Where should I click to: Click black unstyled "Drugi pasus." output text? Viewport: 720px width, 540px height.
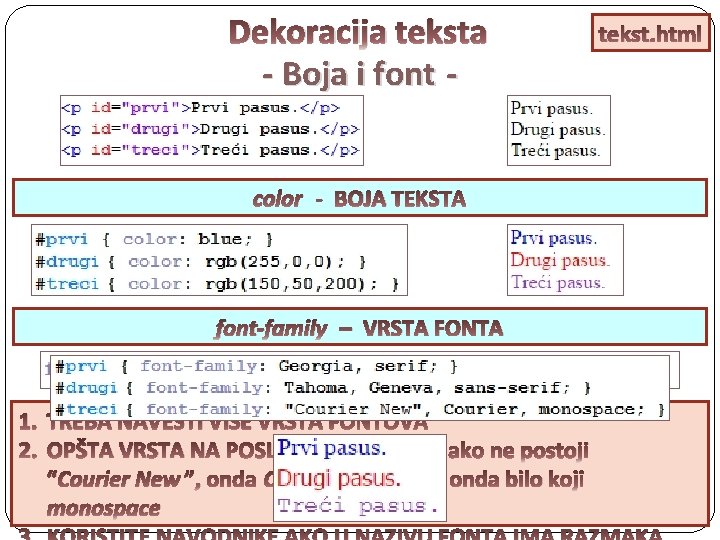(x=558, y=129)
